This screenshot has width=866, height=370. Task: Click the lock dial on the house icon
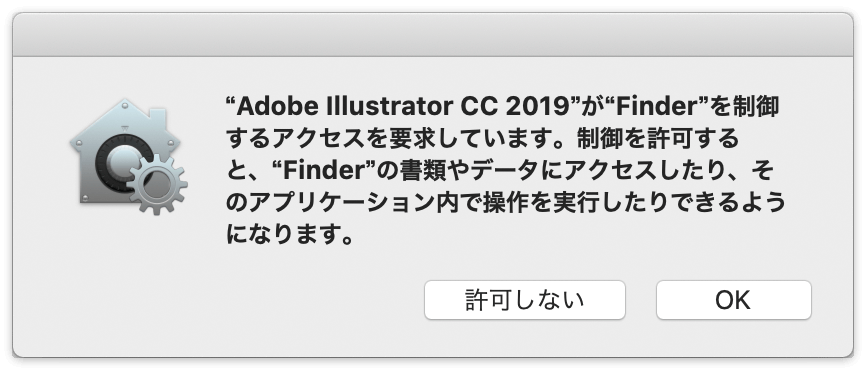(x=119, y=163)
